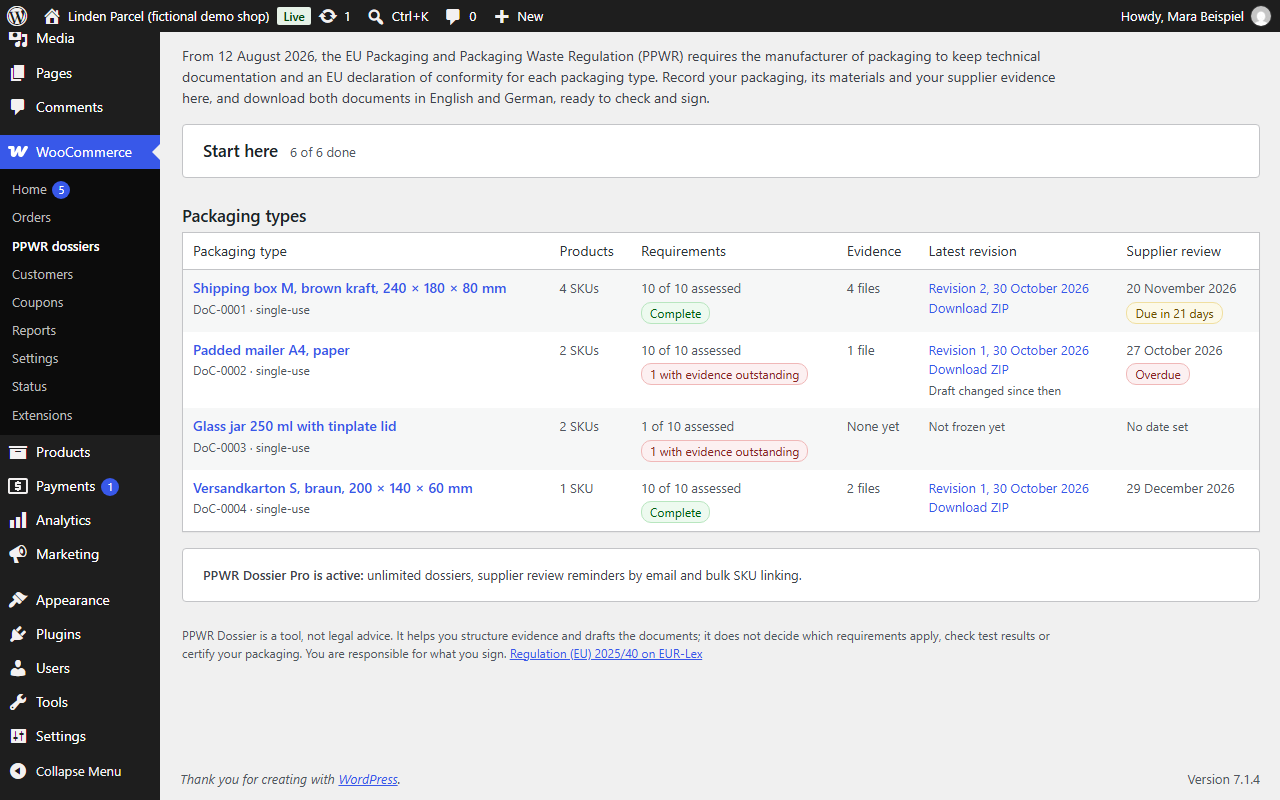
Task: Click the Overdue status badge
Action: click(x=1158, y=375)
